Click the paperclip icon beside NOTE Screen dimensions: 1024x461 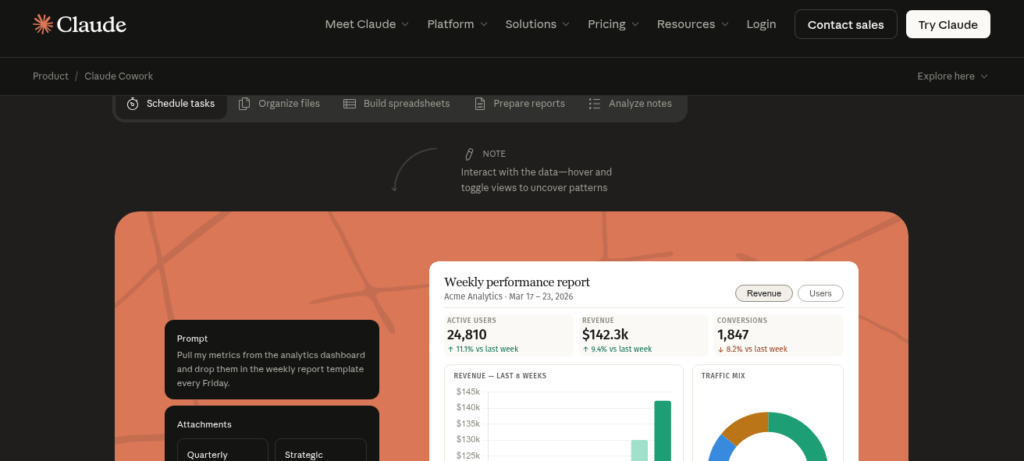(468, 154)
